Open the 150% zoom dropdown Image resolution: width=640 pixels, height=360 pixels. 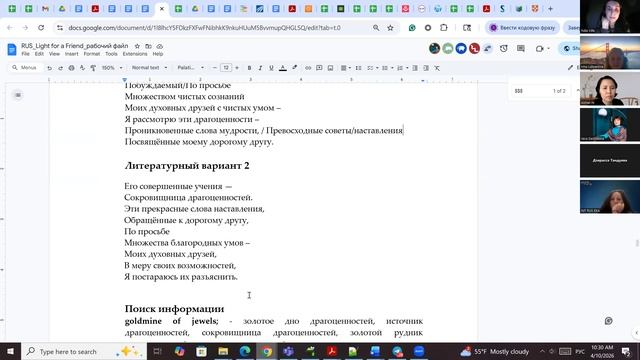[112, 68]
